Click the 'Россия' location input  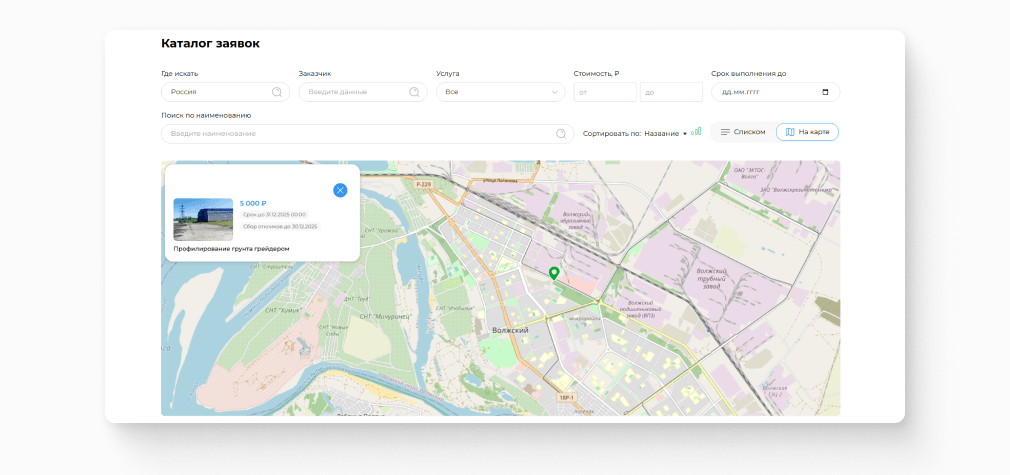[215, 92]
